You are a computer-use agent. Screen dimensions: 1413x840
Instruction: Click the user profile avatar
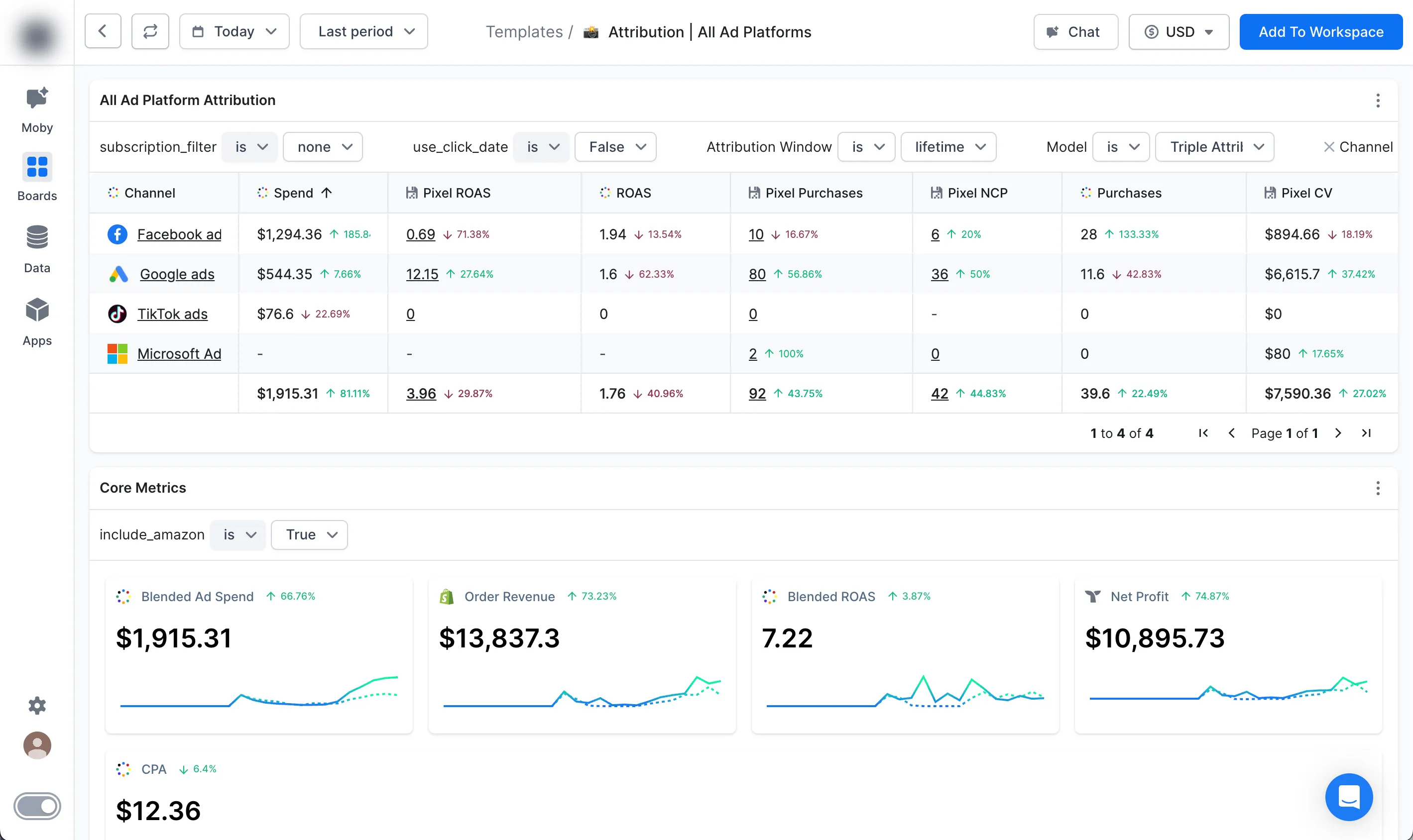pos(37,745)
